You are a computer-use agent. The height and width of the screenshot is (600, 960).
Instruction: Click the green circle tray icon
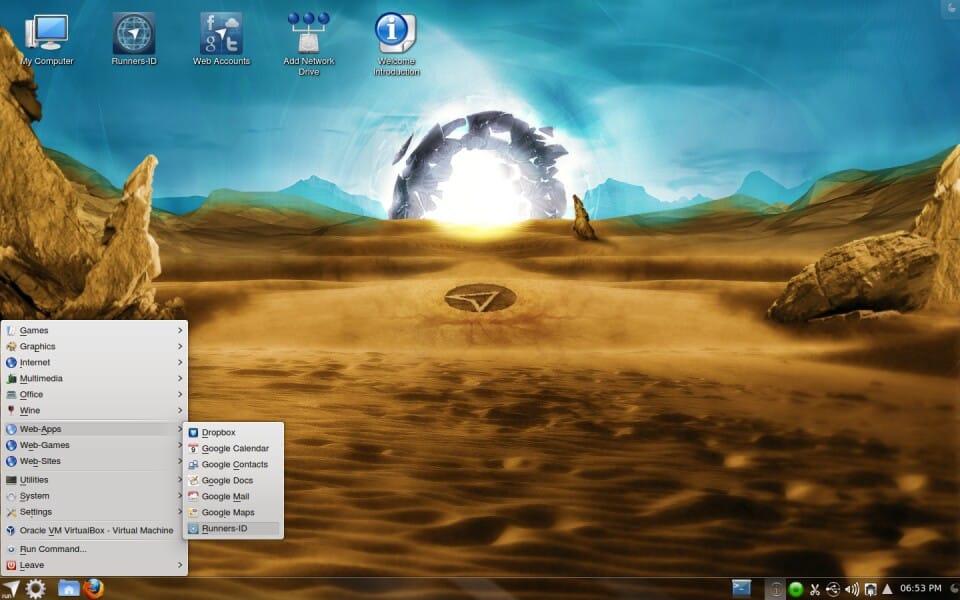coord(795,590)
